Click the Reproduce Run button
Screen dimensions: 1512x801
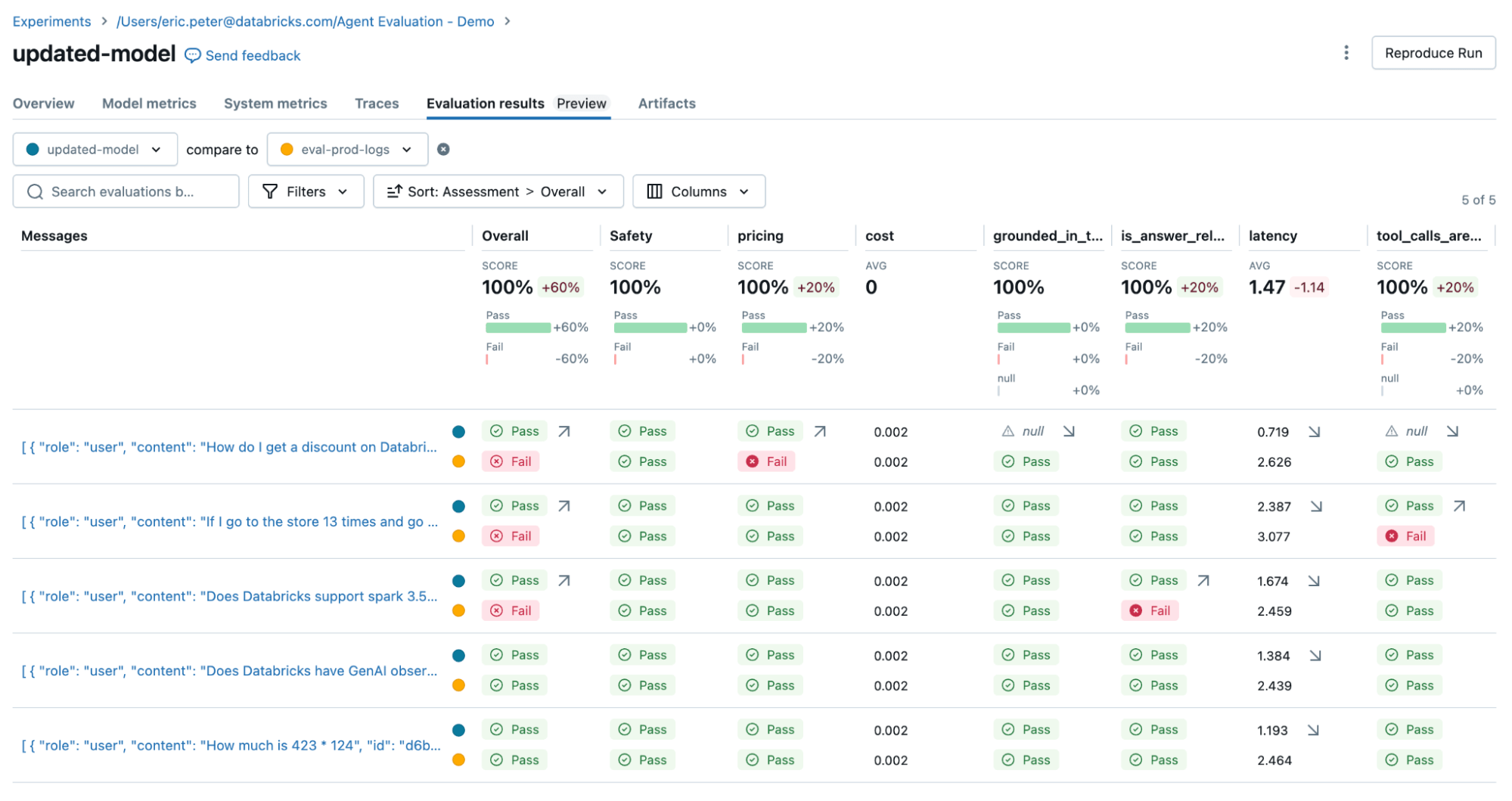tap(1433, 53)
